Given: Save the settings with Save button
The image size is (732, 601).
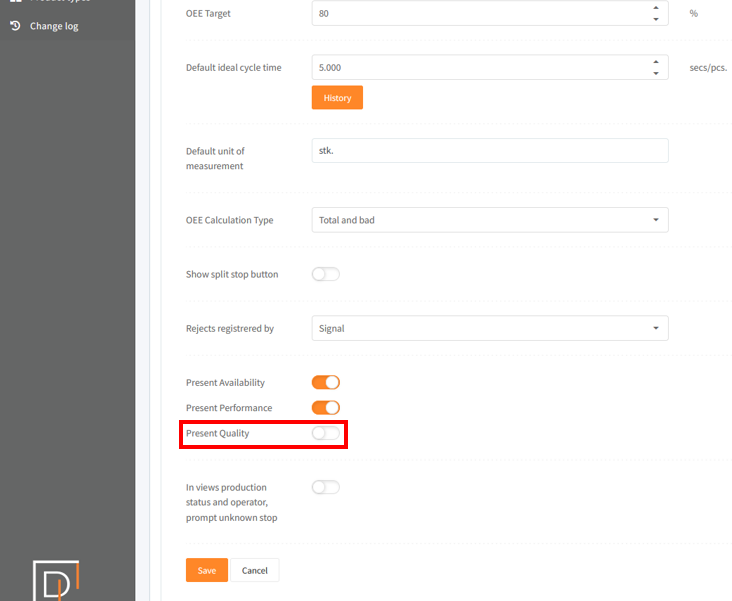Looking at the screenshot, I should 207,570.
